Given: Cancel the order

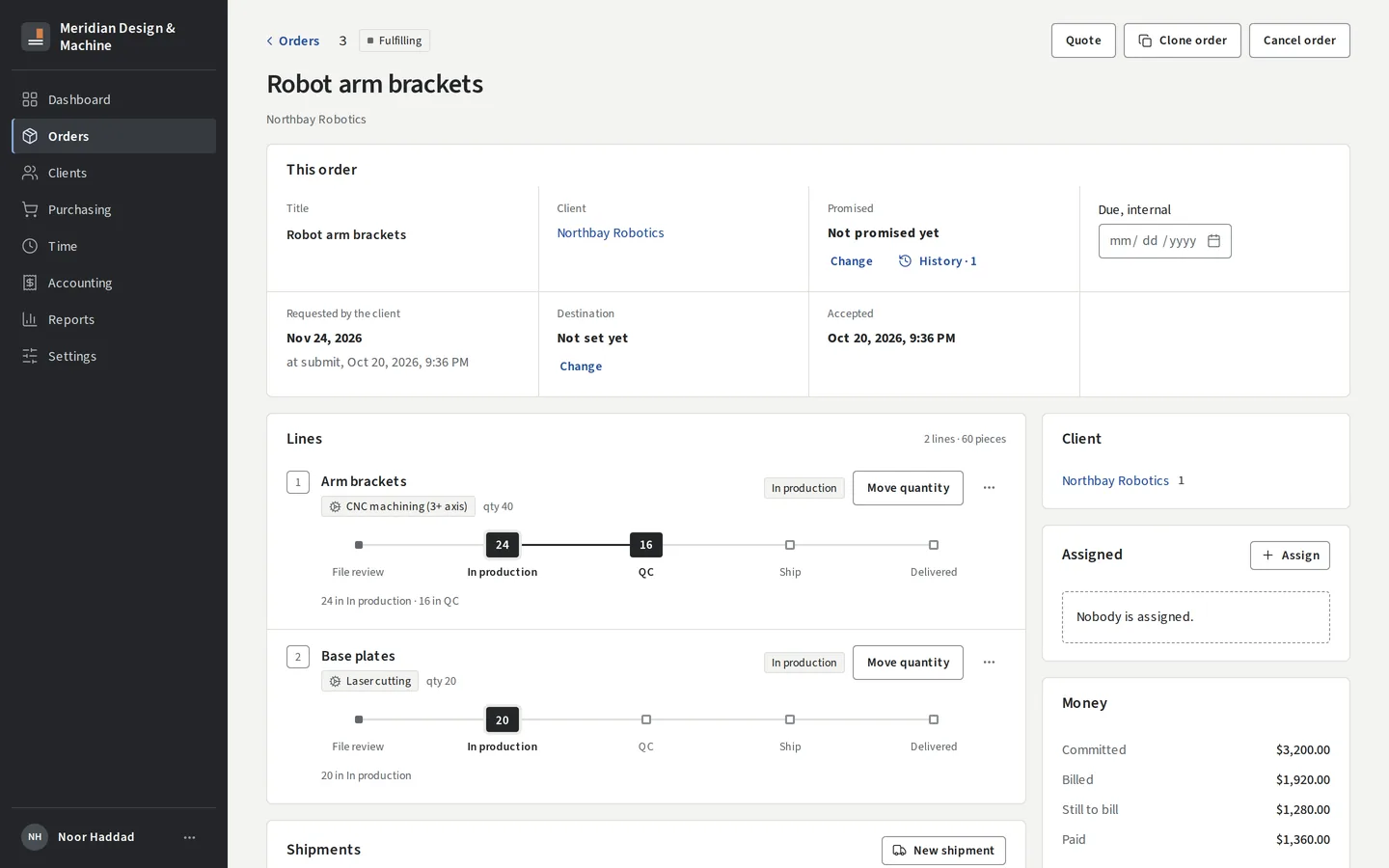Looking at the screenshot, I should (1299, 41).
